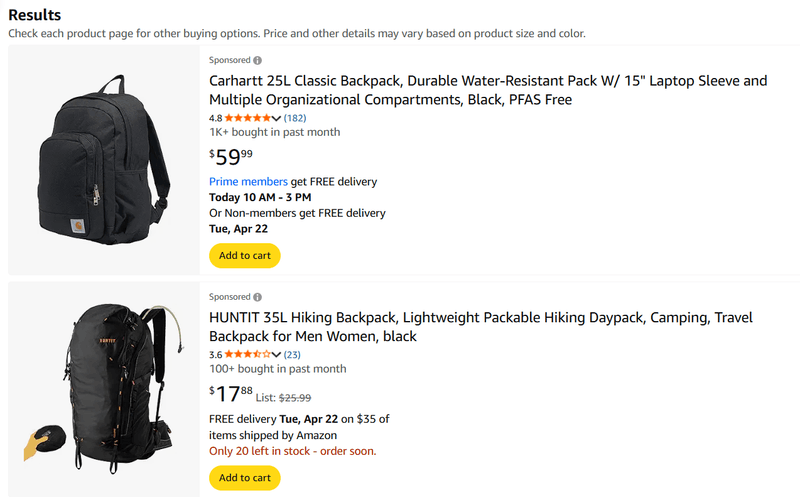This screenshot has width=800, height=497.
Task: Click the info icon beside HUNTIT Sponsored label
Action: (258, 297)
